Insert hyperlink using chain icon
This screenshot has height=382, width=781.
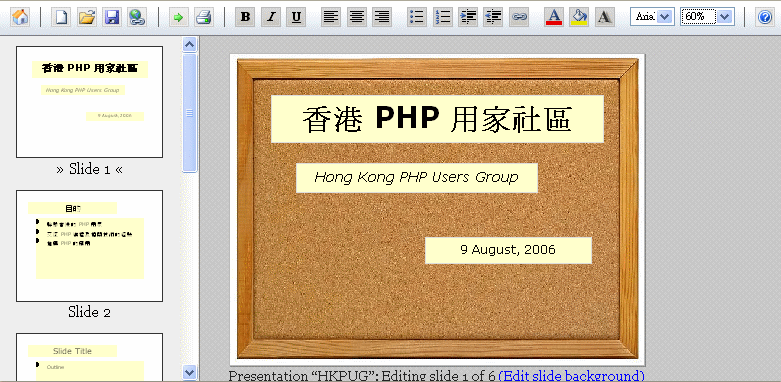(x=519, y=17)
